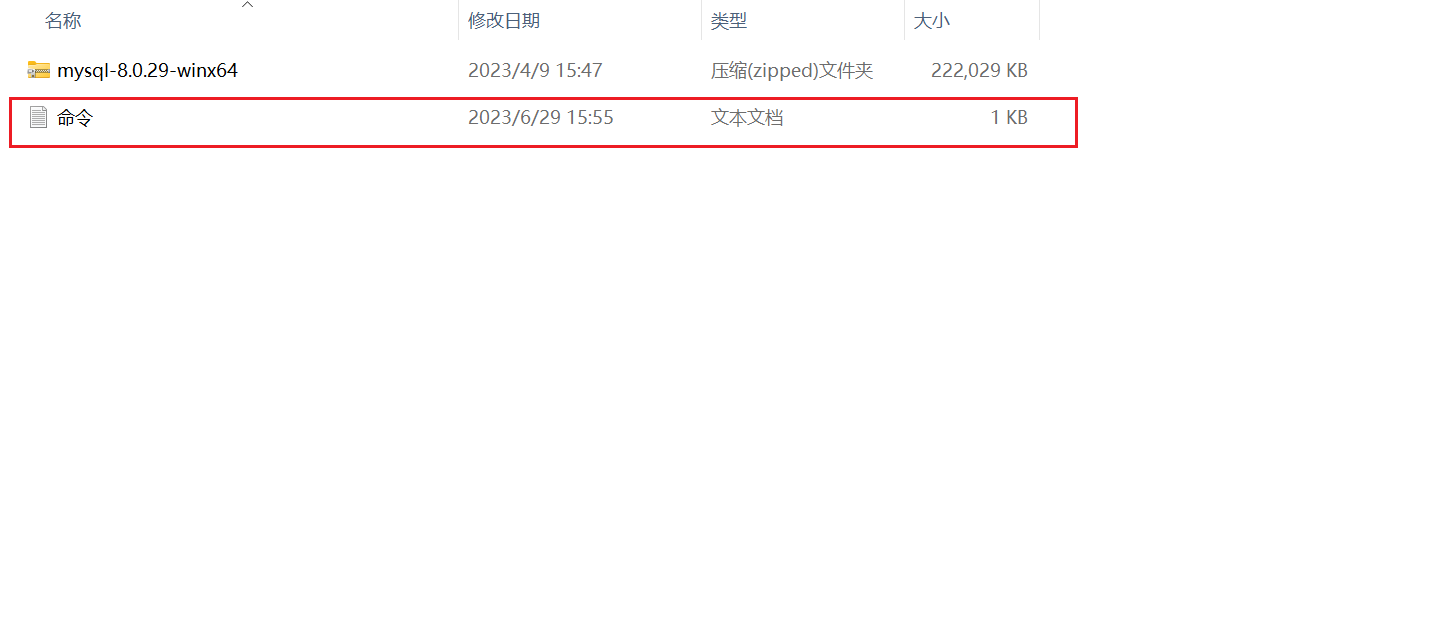This screenshot has height=639, width=1447.
Task: Select the 命令 text document icon
Action: [x=39, y=118]
